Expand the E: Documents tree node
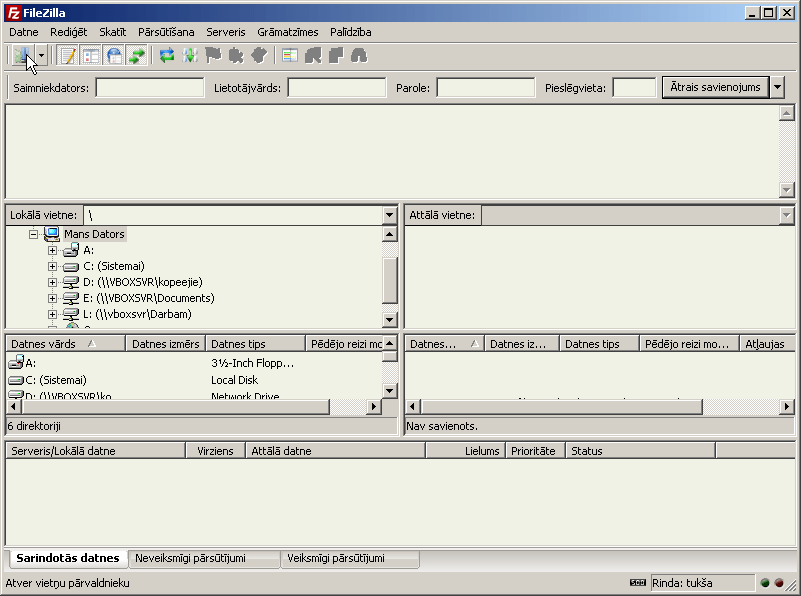Viewport: 801px width, 596px height. coord(52,298)
